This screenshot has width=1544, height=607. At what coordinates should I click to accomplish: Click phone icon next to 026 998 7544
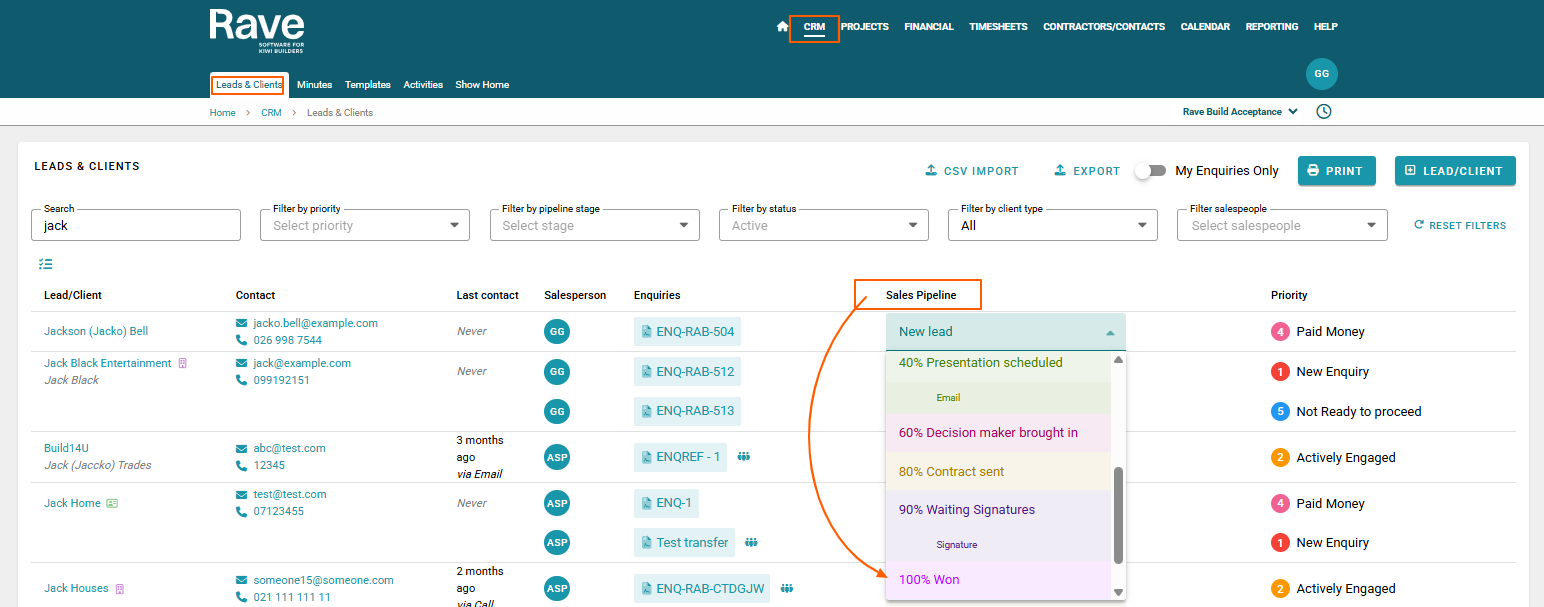click(241, 340)
